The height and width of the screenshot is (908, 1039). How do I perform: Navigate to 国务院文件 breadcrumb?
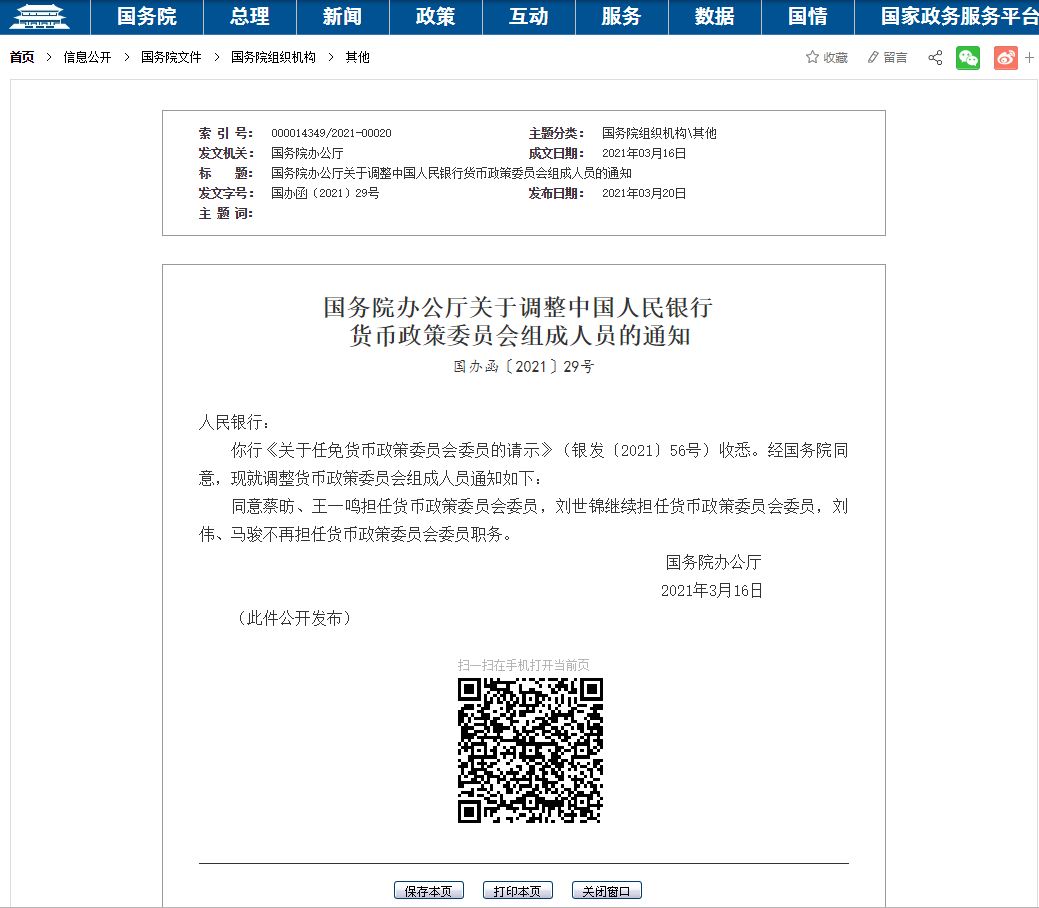pos(171,58)
